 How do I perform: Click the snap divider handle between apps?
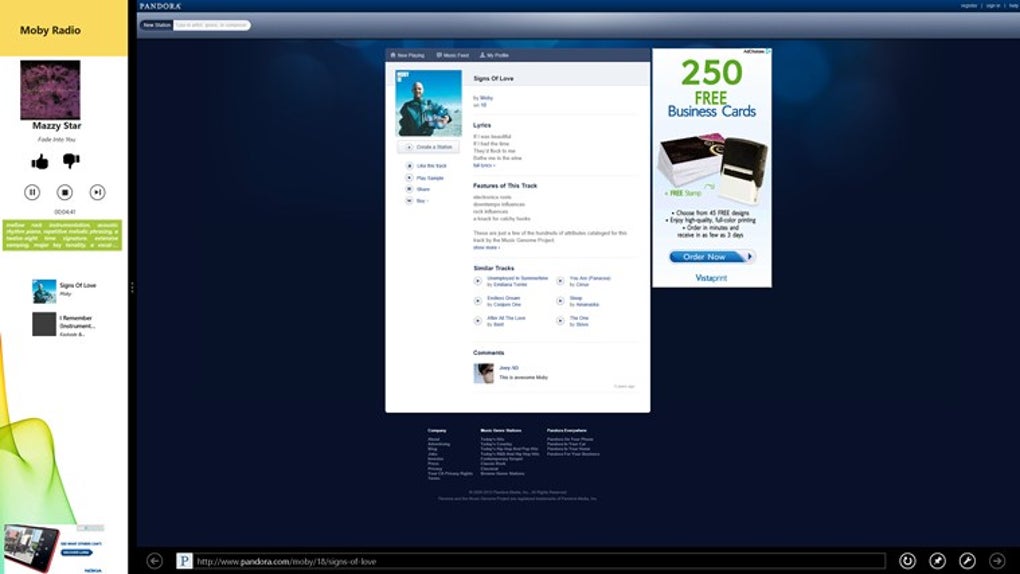click(132, 287)
